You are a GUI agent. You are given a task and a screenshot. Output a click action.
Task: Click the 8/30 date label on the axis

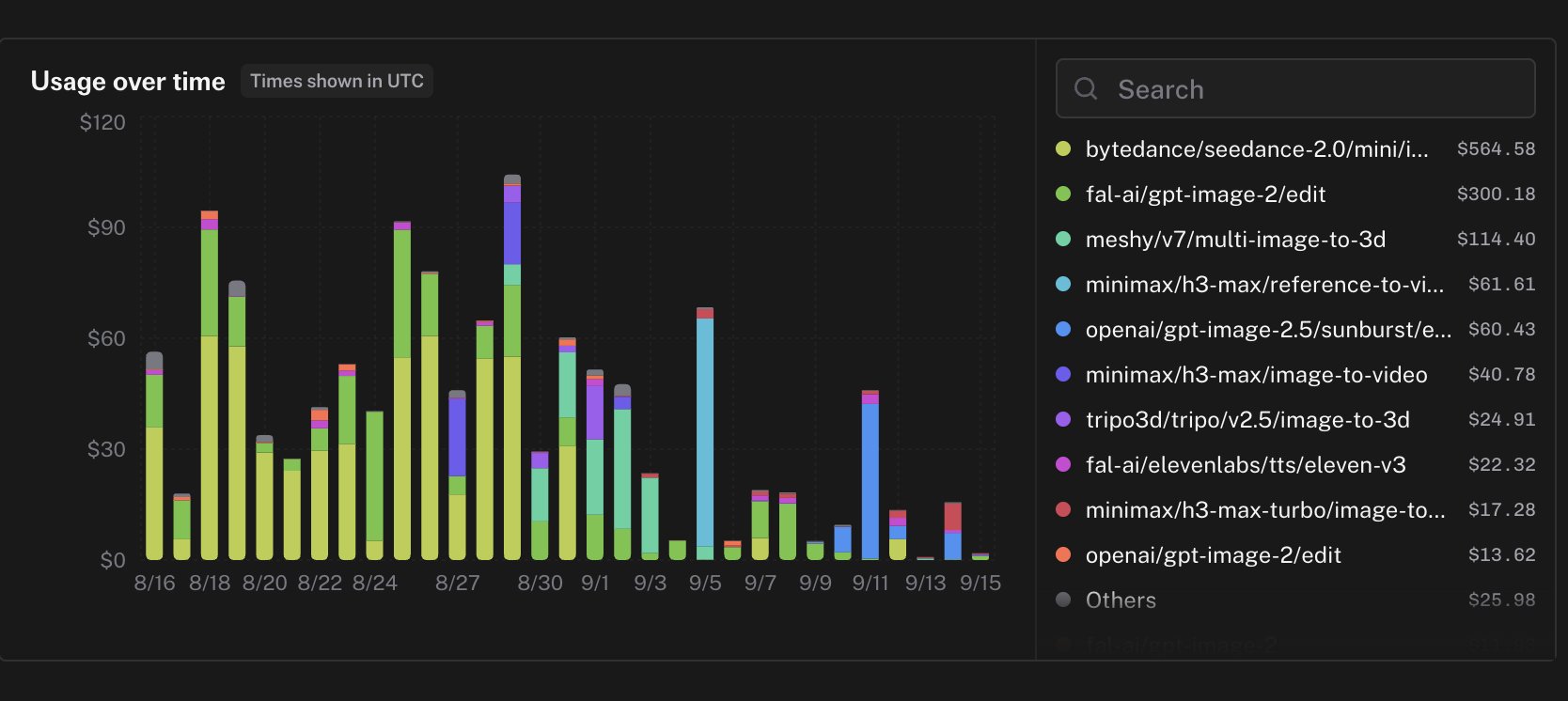pyautogui.click(x=541, y=583)
